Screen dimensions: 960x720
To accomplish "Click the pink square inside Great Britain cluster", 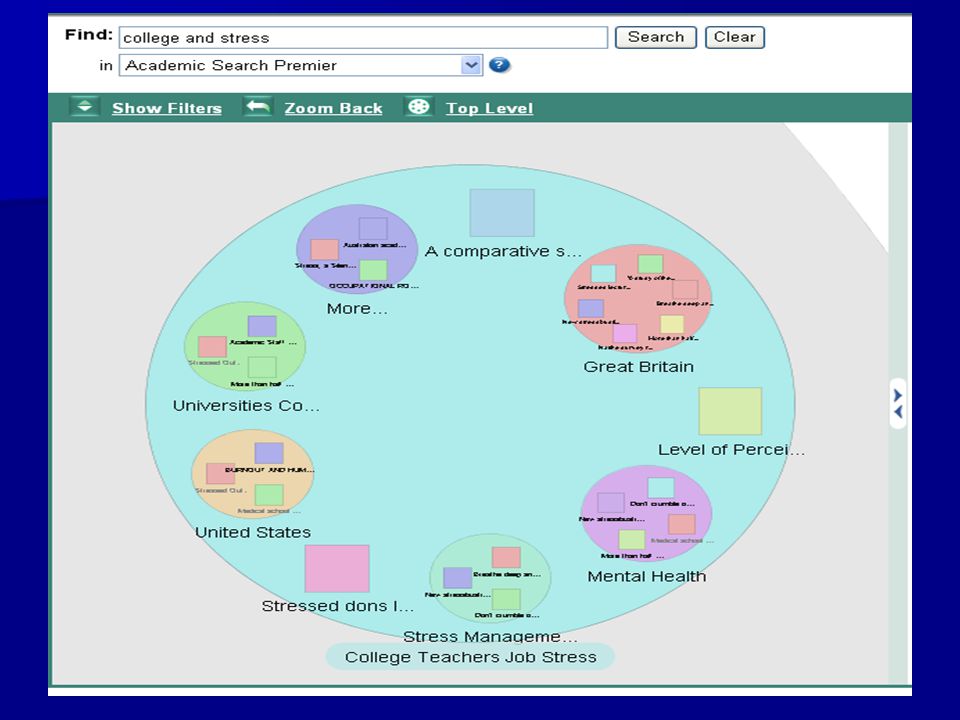I will coord(624,334).
